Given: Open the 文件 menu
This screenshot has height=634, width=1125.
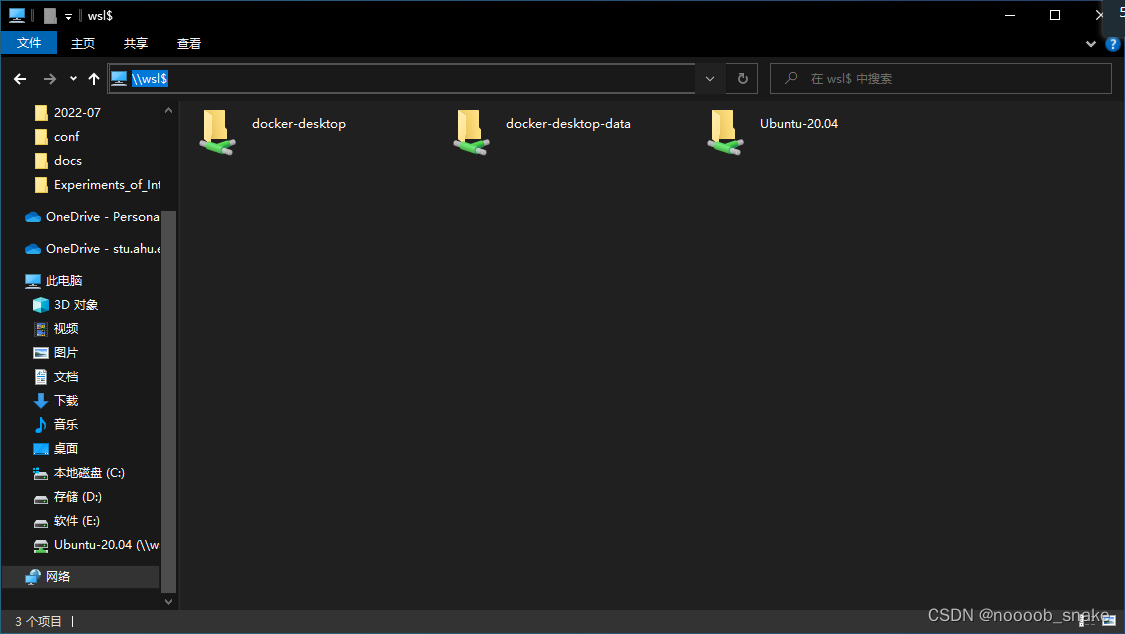Looking at the screenshot, I should (x=29, y=43).
